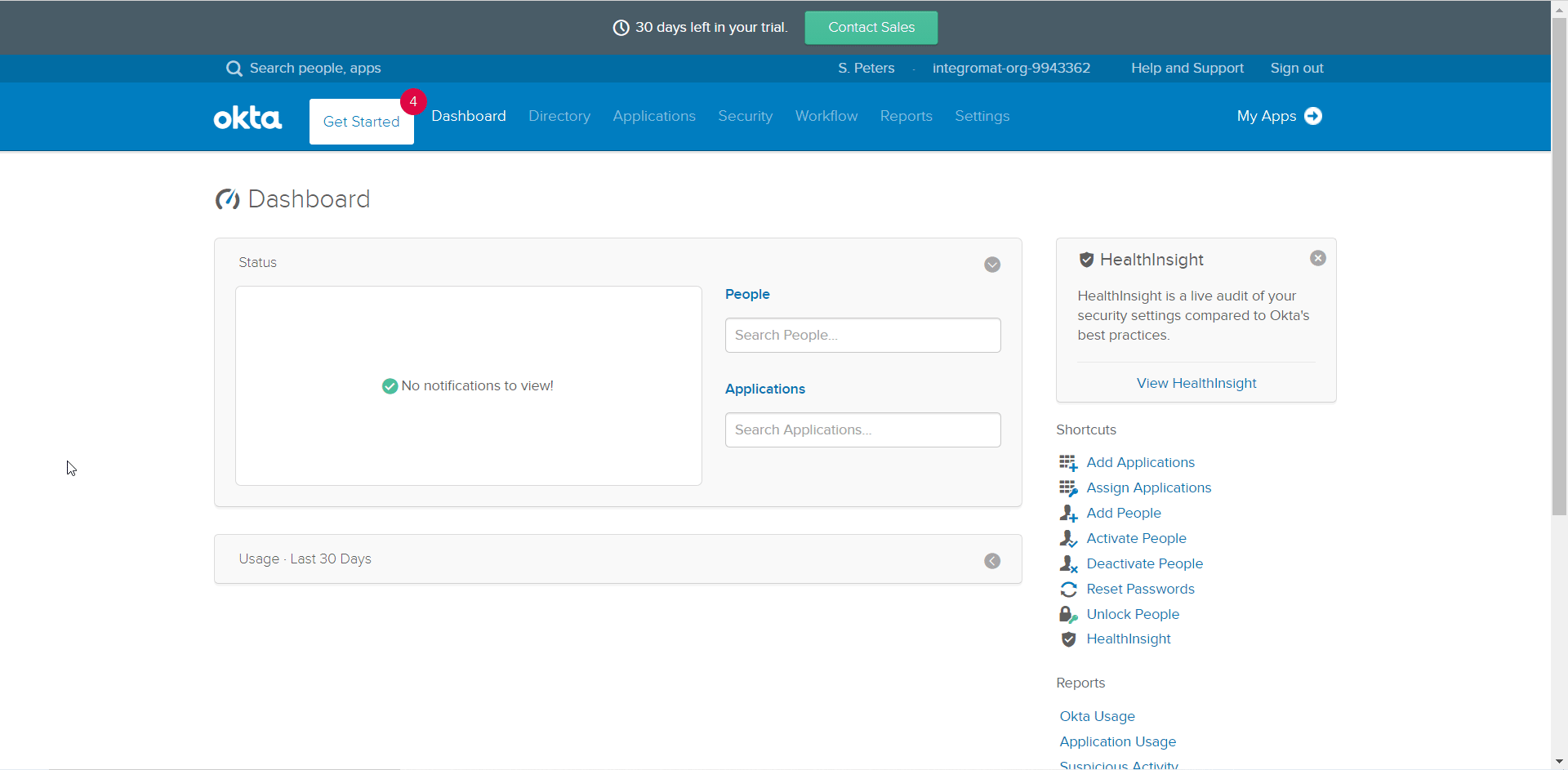The image size is (1568, 770).
Task: Click the Activate People shortcut icon
Action: [1068, 539]
